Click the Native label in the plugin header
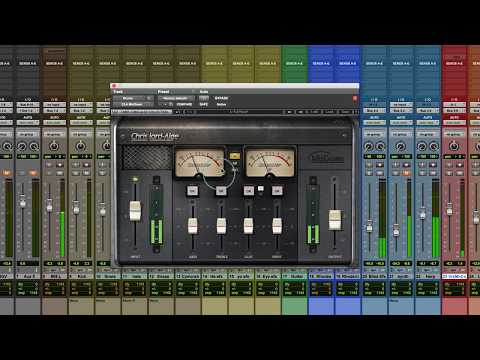The image size is (480, 360). pyautogui.click(x=221, y=104)
